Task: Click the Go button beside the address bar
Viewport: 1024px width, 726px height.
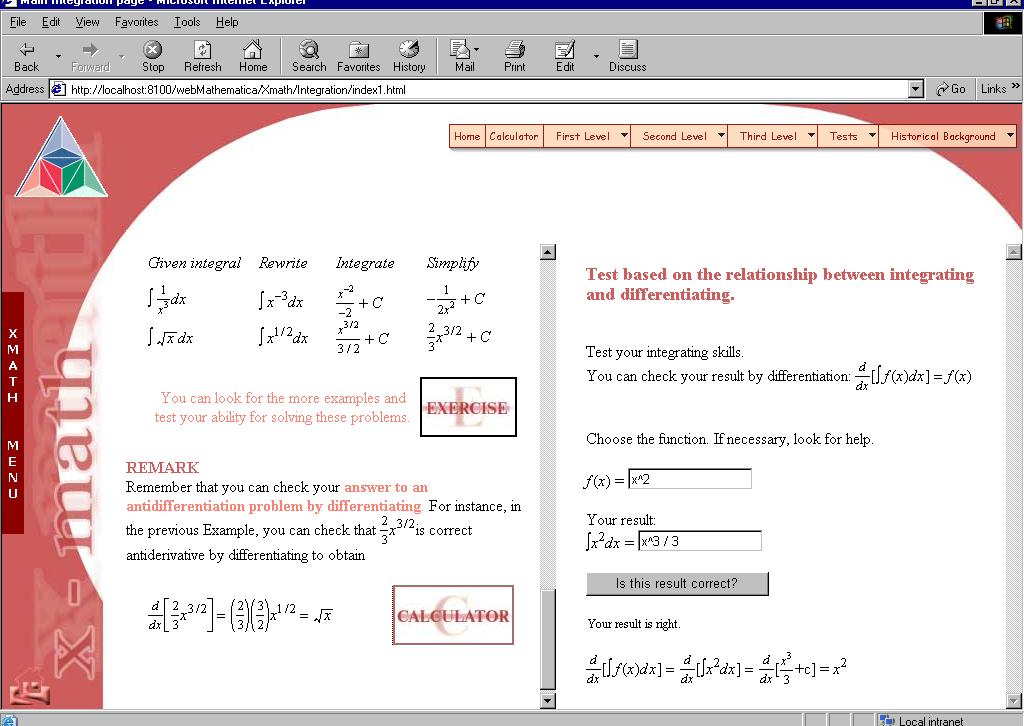Action: [950, 89]
